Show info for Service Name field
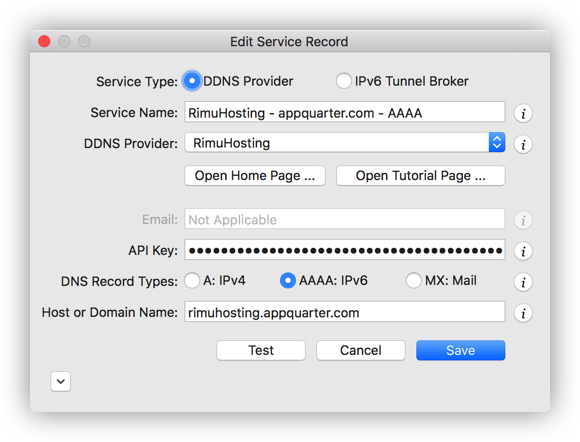Viewport: 580px width, 442px height. coord(523,113)
